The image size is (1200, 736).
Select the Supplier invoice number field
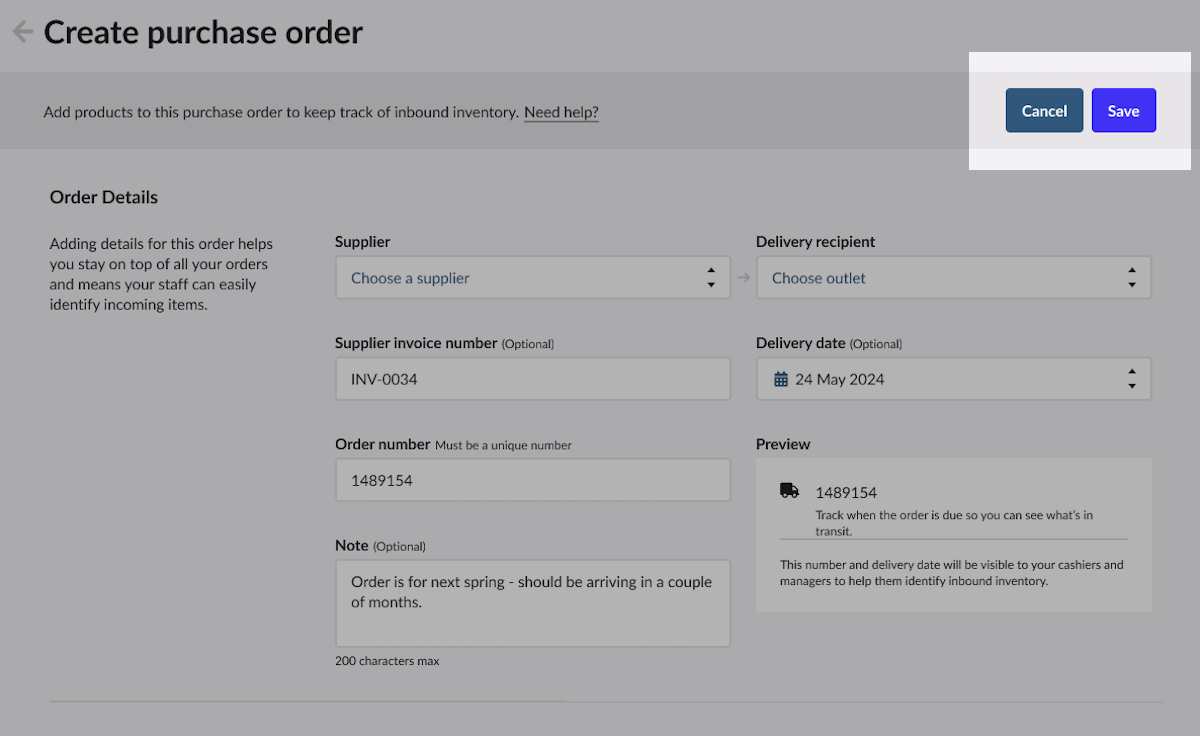point(530,378)
